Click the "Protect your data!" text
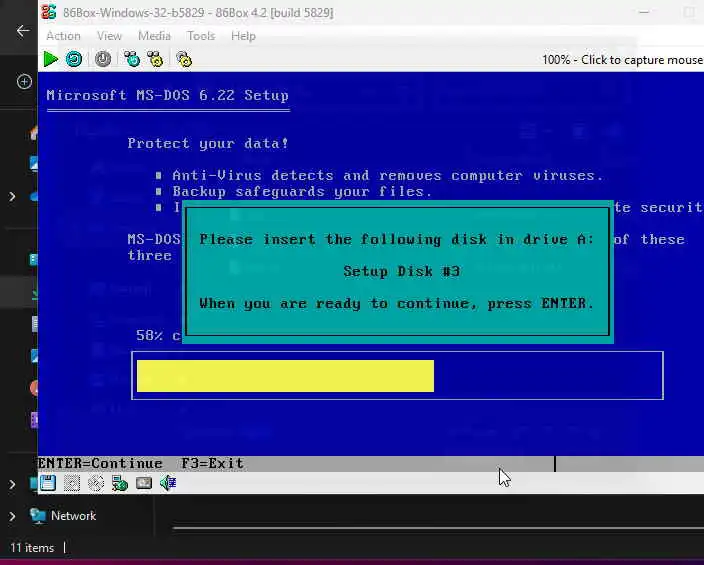Screen dimensions: 704x565 pyautogui.click(x=208, y=144)
